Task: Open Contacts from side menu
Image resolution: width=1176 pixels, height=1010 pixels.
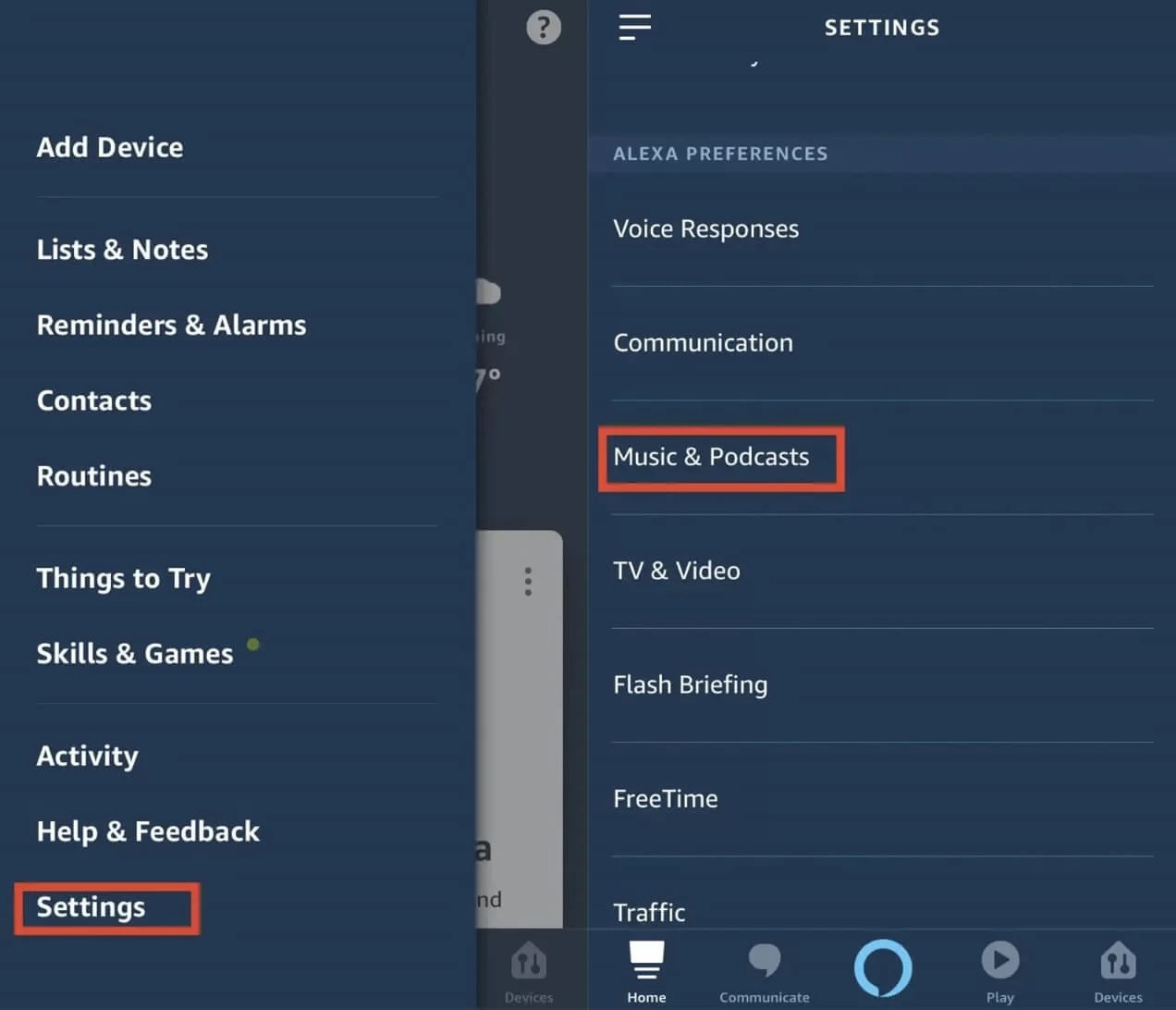Action: 94,400
